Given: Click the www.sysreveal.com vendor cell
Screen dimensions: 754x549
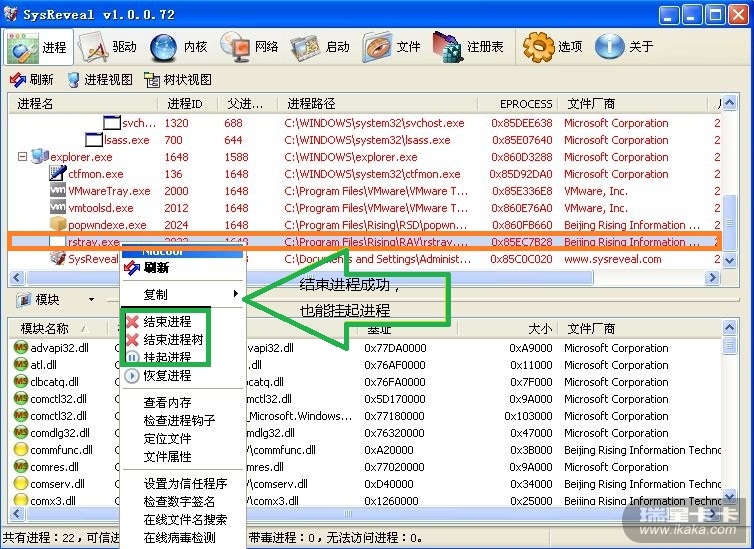Looking at the screenshot, I should click(x=613, y=259).
